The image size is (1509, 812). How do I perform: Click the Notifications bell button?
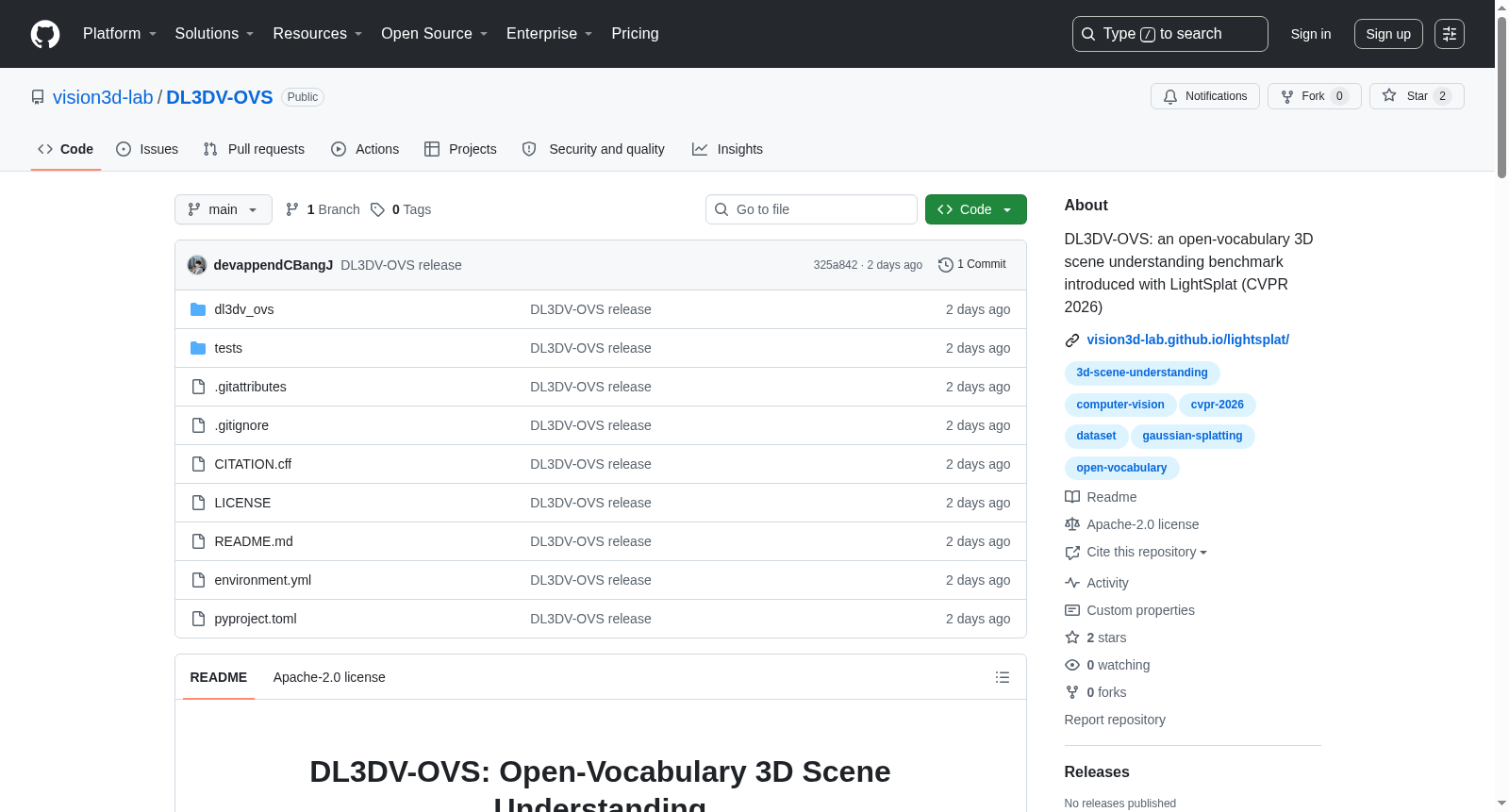point(1204,96)
